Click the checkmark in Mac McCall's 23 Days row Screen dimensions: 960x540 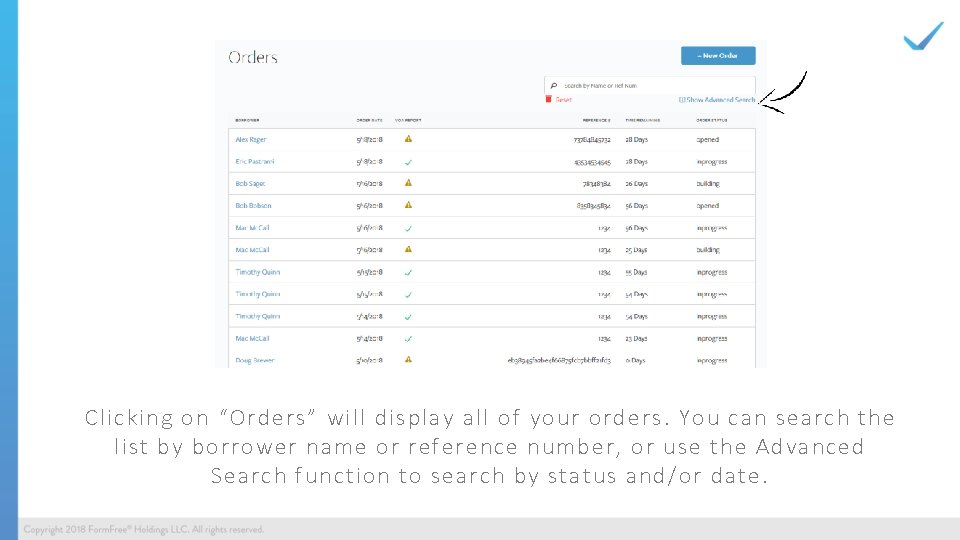pyautogui.click(x=408, y=339)
